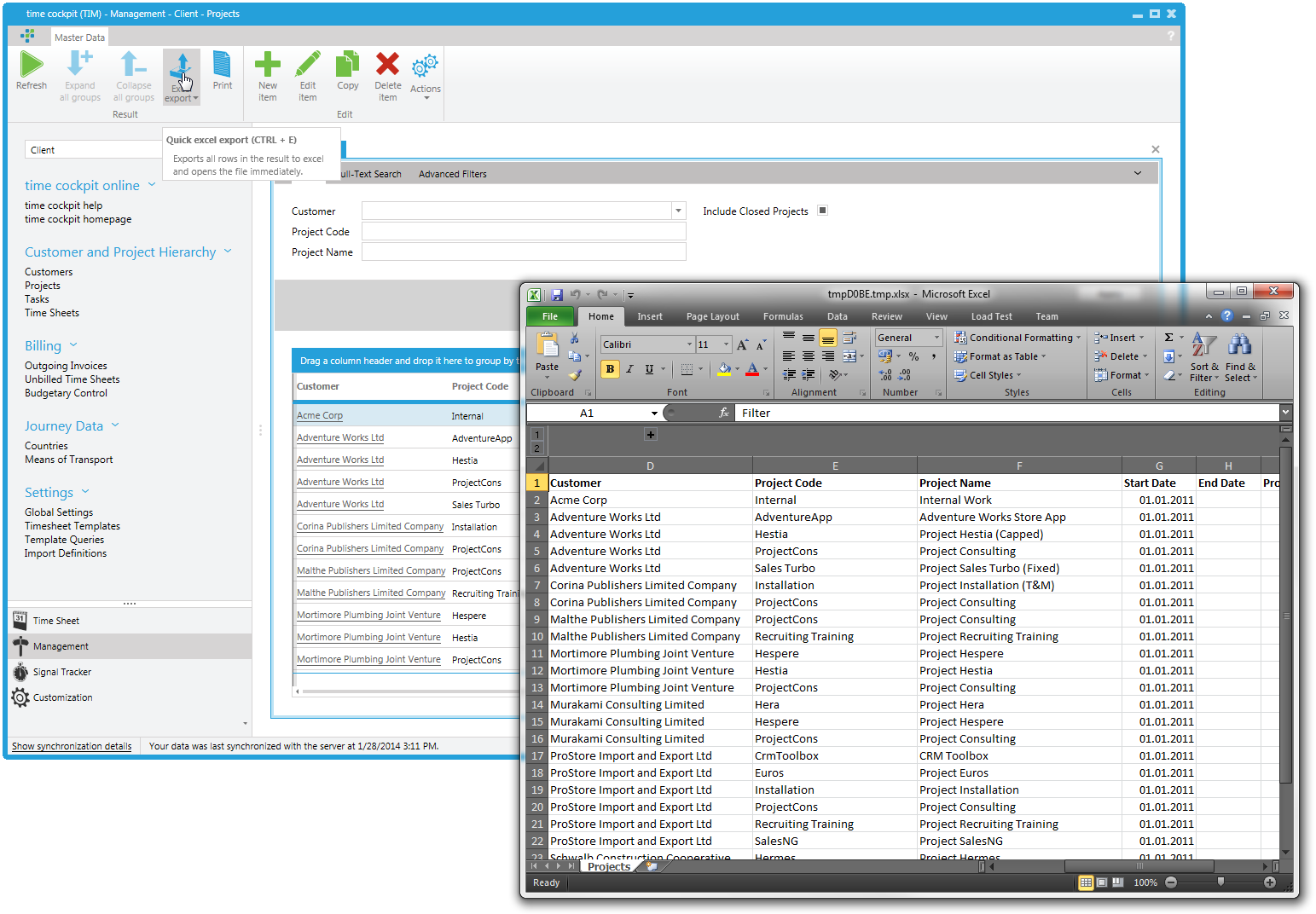Click the Print icon in time cockpit ribbon
The width and height of the screenshot is (1316, 914).
[x=222, y=65]
